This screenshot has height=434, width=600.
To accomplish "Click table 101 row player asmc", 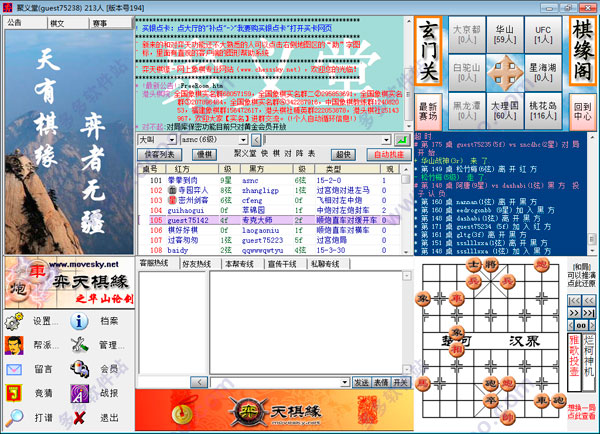I will [250, 180].
